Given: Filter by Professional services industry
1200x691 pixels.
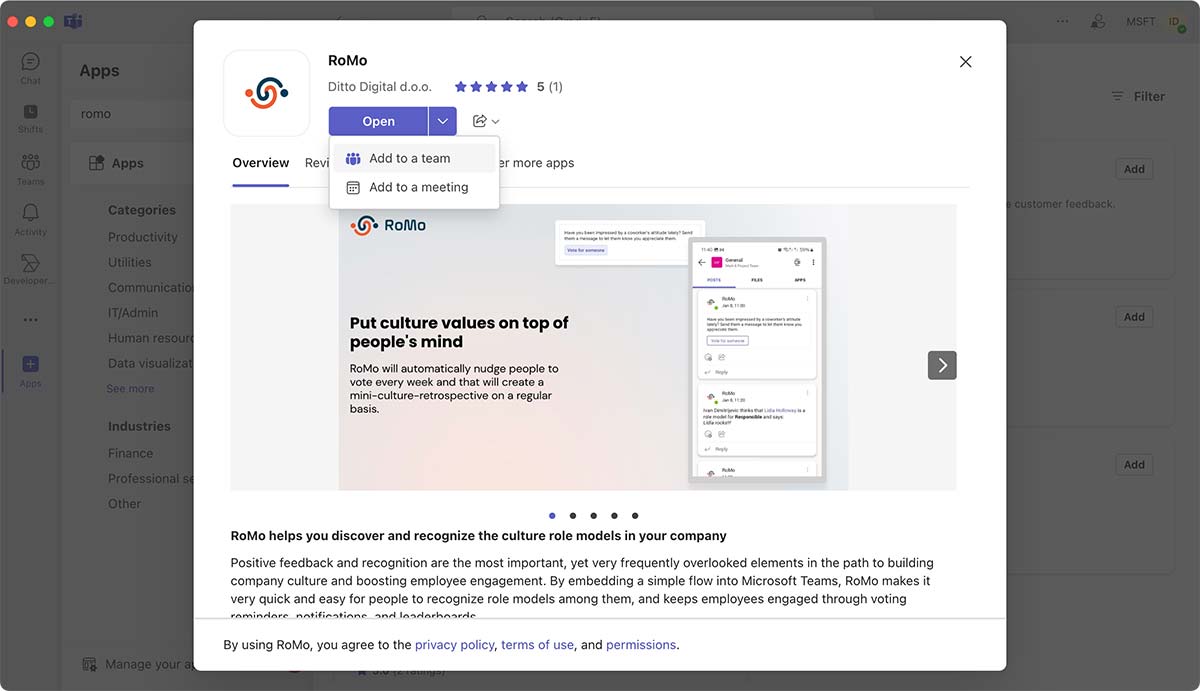Looking at the screenshot, I should click(x=151, y=478).
